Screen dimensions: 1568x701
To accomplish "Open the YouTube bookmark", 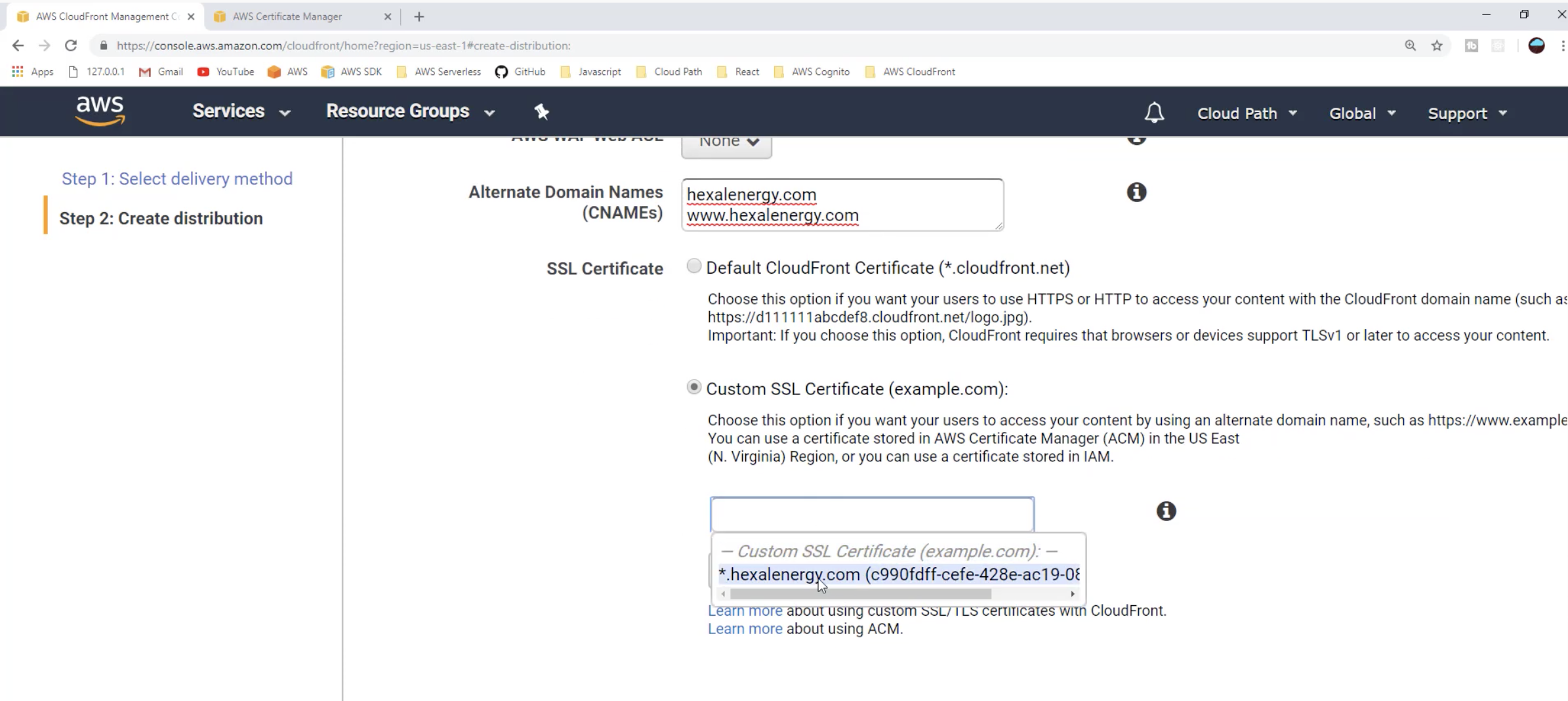I will [x=226, y=72].
